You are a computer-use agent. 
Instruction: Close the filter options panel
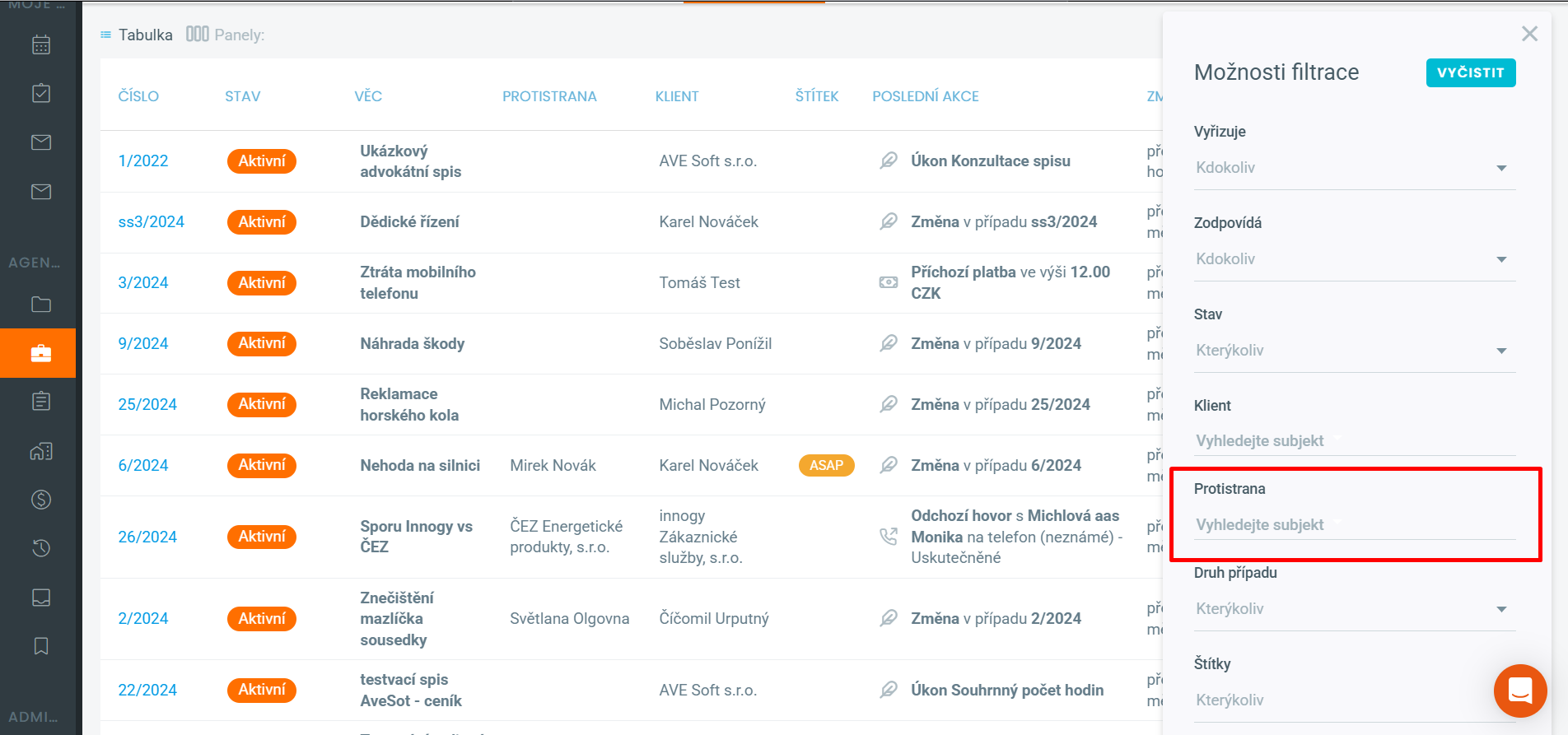(x=1529, y=34)
